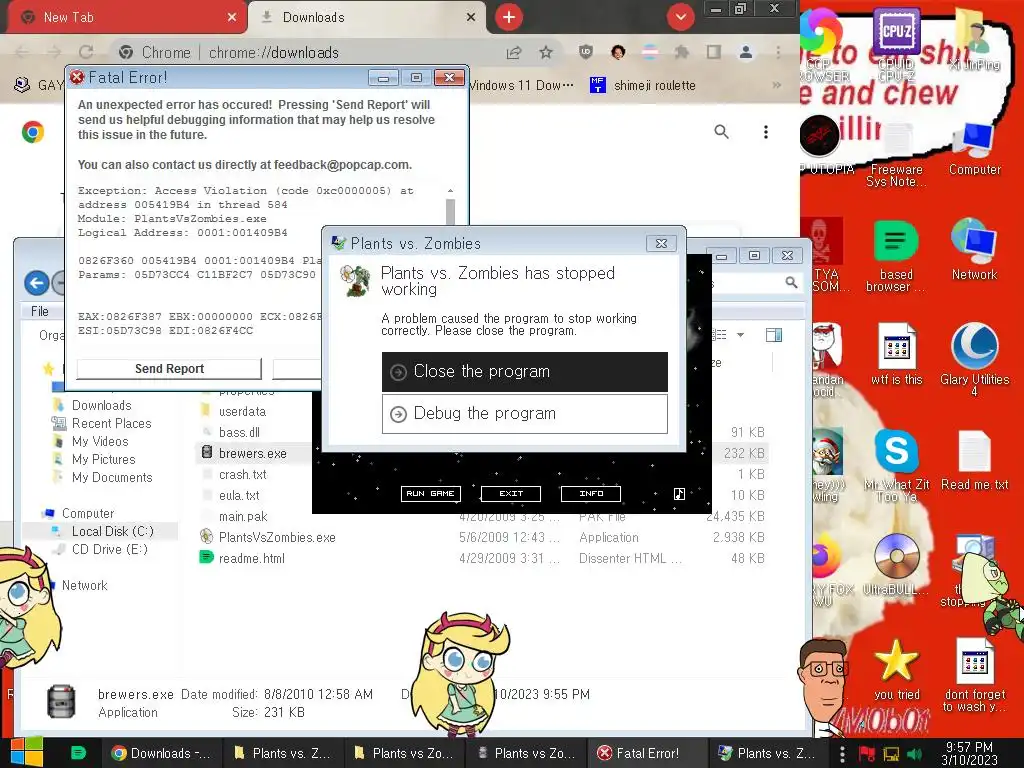Click the EXIT button in launcher
The image size is (1024, 768).
511,494
